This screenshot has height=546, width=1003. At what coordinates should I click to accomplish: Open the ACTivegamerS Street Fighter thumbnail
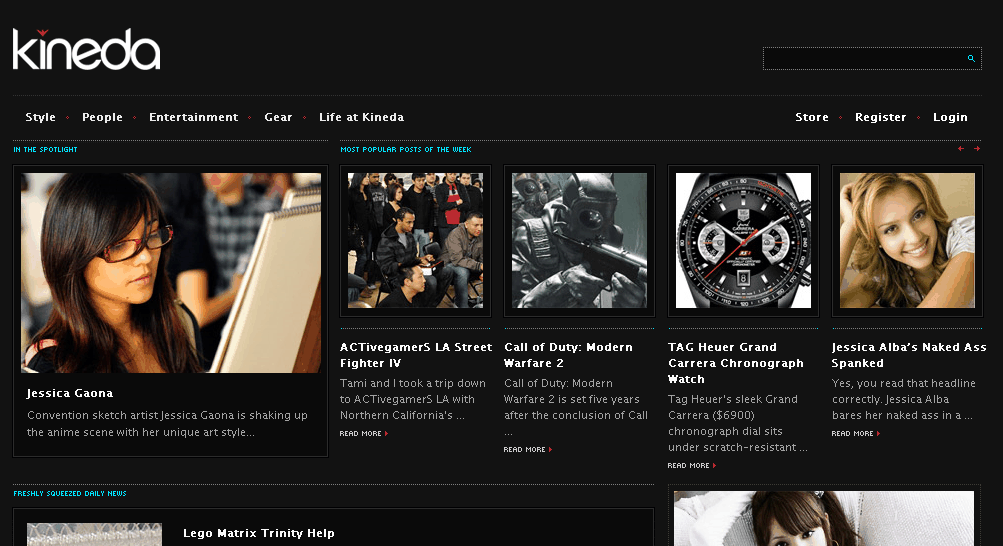coord(416,241)
